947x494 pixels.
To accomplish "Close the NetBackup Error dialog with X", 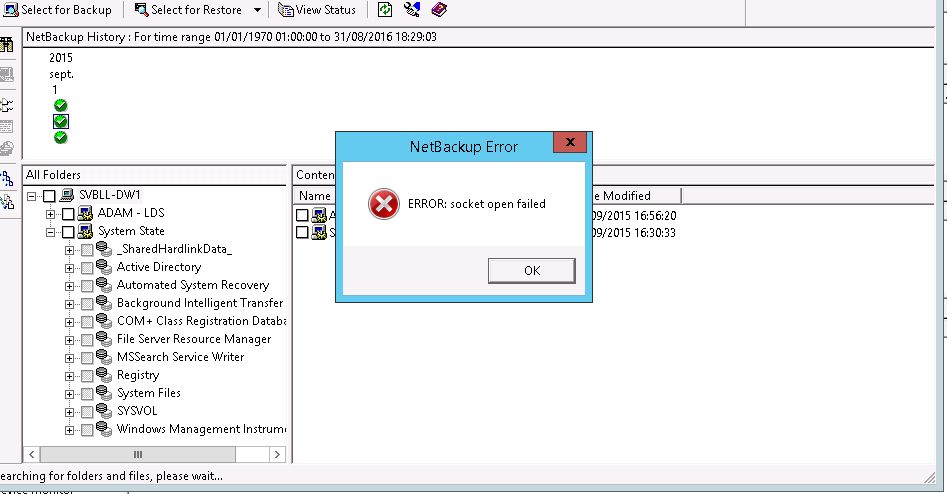I will click(x=570, y=144).
